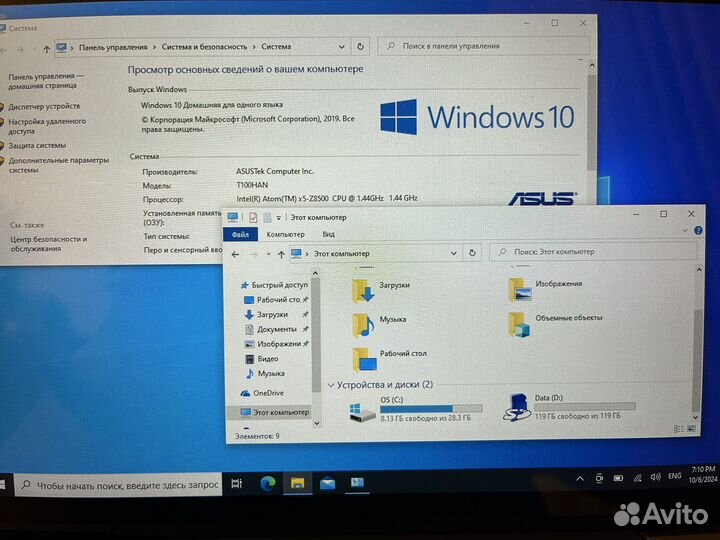Switch to details view icon in status bar
Viewport: 720px width, 540px height.
(x=678, y=429)
